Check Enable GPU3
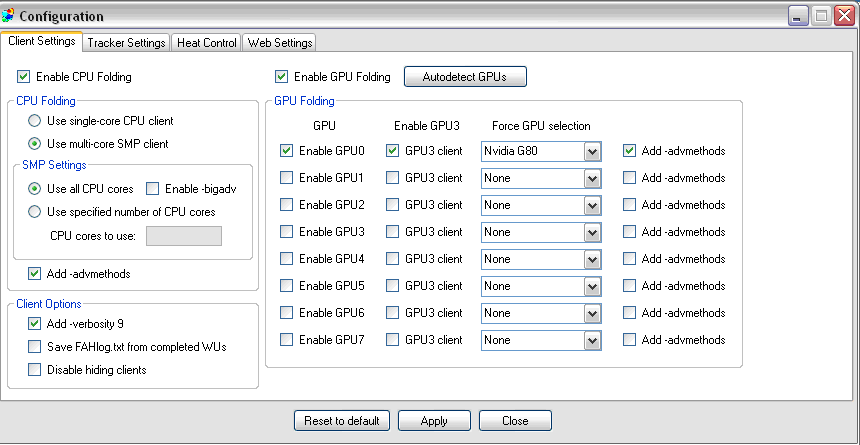Image resolution: width=860 pixels, height=445 pixels. 286,232
